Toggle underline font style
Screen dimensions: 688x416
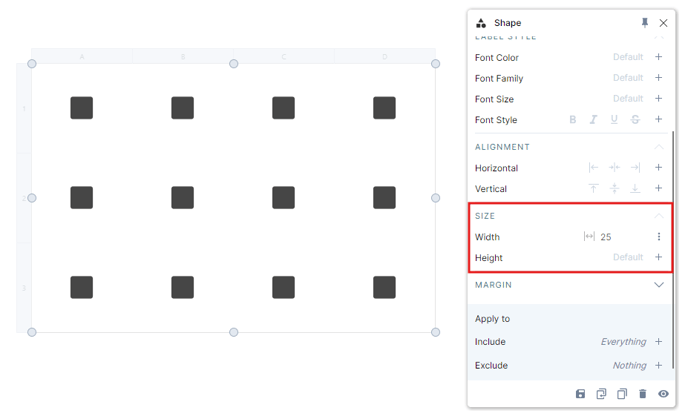(614, 120)
